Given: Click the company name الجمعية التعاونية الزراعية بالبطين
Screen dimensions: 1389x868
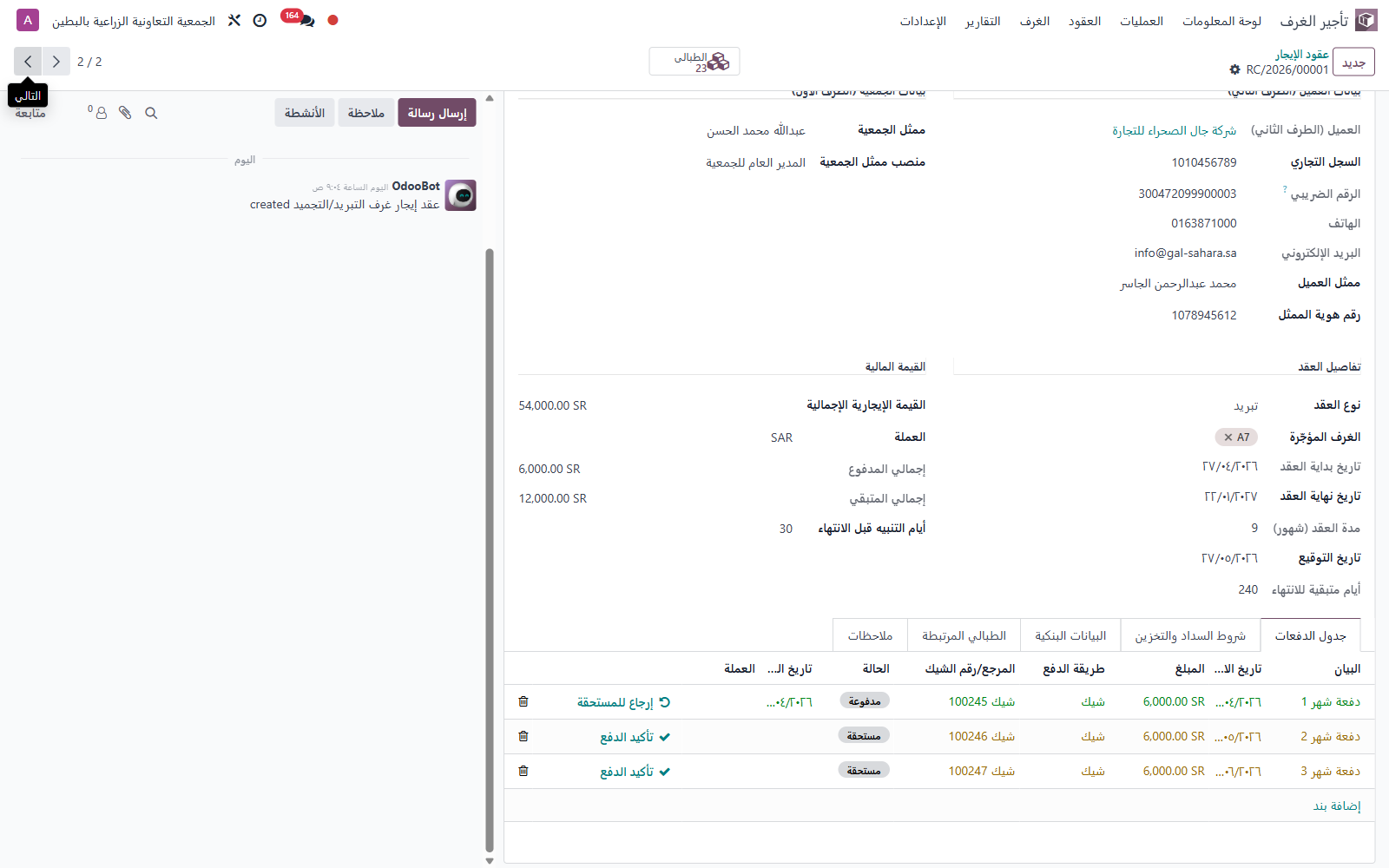Looking at the screenshot, I should (134, 21).
